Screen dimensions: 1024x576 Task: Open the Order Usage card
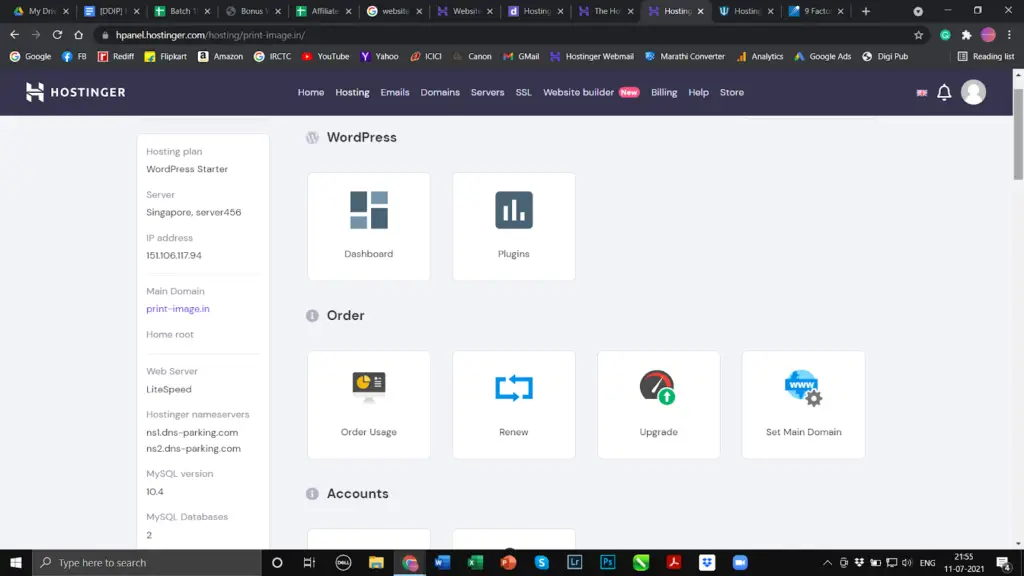coord(368,404)
